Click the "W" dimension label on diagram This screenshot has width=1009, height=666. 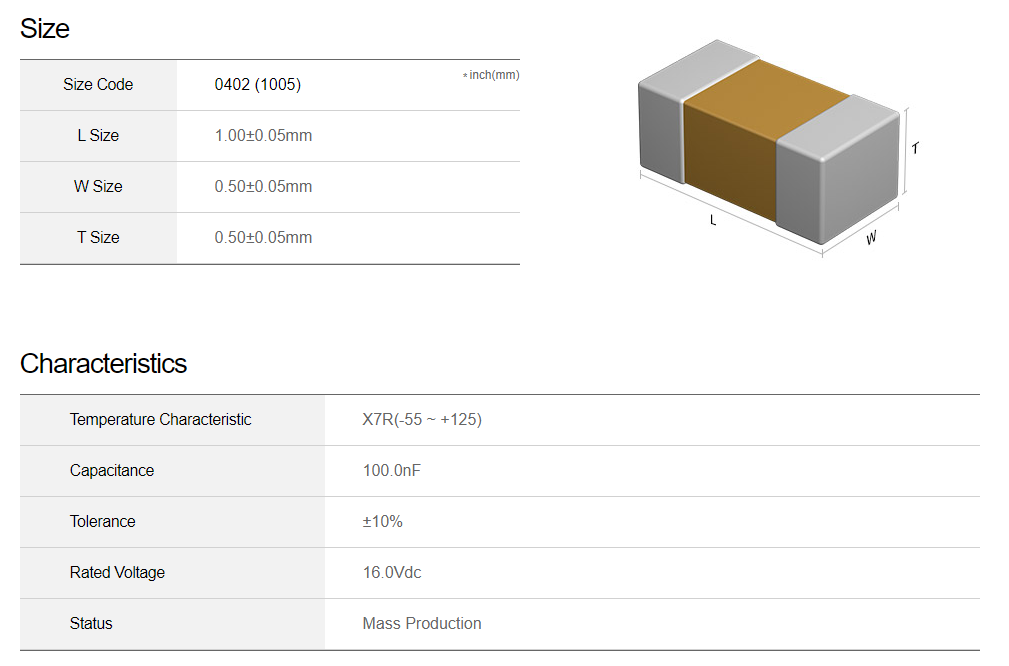[871, 238]
